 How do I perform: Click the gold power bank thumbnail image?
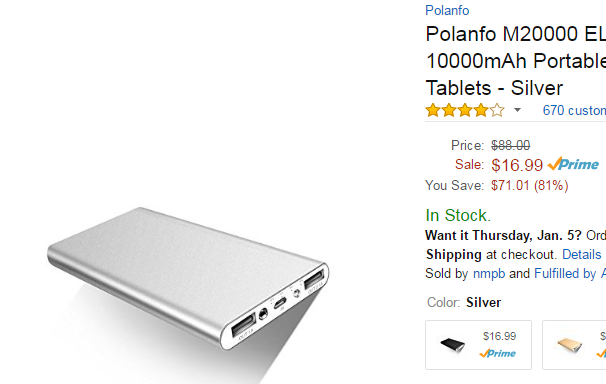(x=569, y=345)
